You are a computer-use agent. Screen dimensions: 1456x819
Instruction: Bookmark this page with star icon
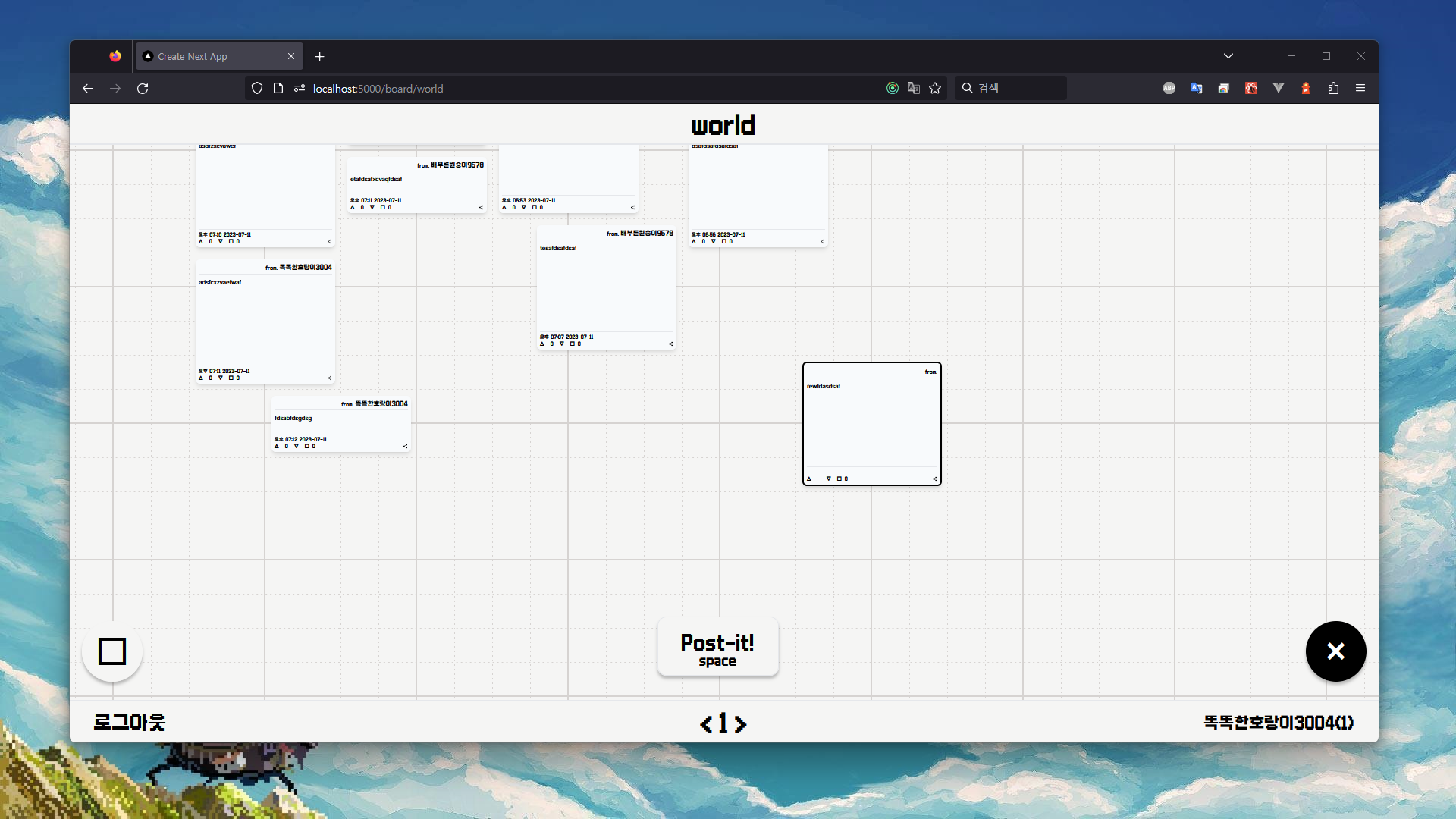click(935, 89)
